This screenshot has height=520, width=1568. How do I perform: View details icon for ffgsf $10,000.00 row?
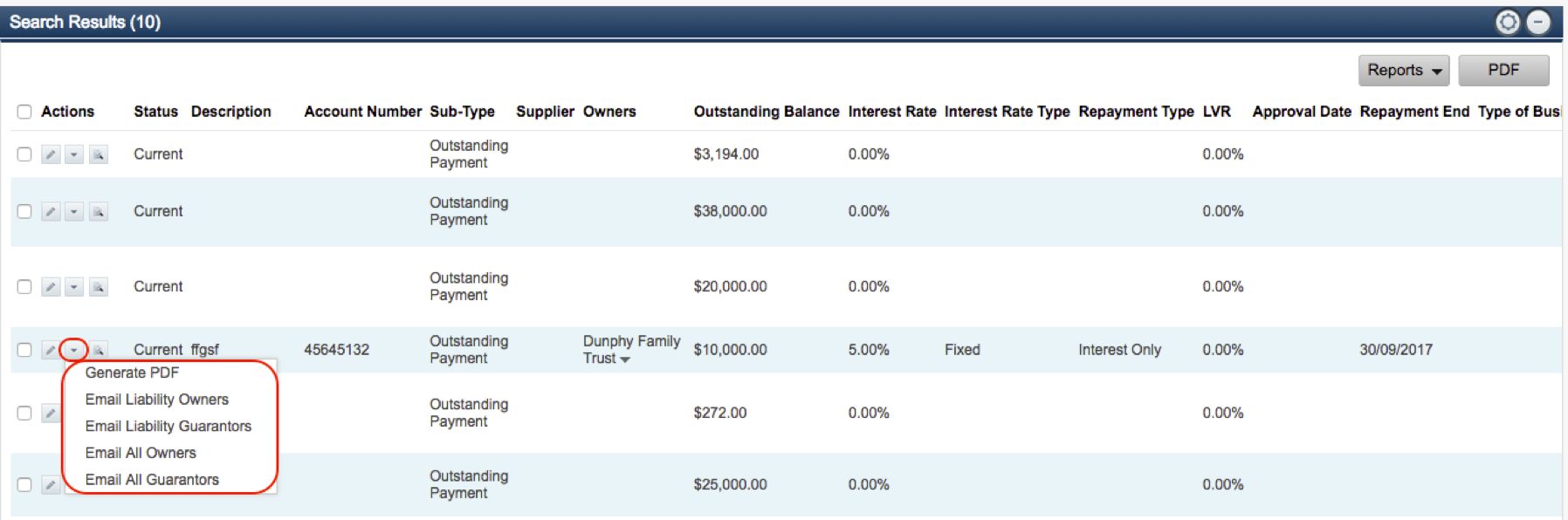tap(100, 350)
